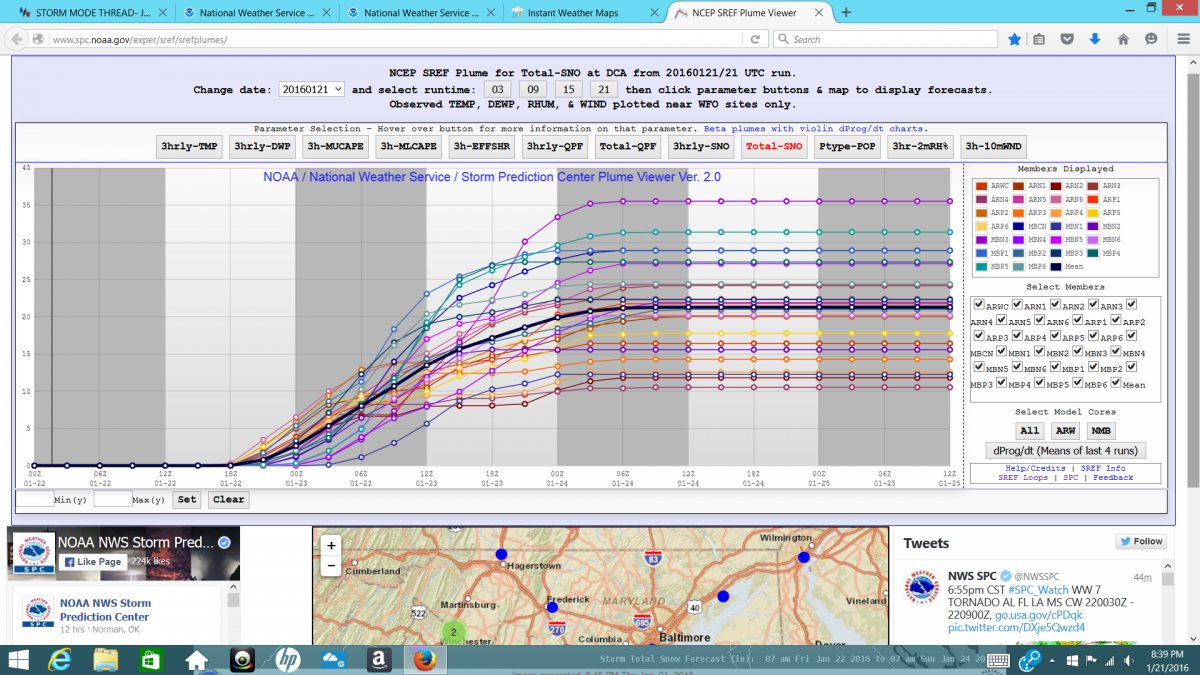1200x675 pixels.
Task: Toggle the MBN1 member checkbox
Action: pyautogui.click(x=1001, y=351)
